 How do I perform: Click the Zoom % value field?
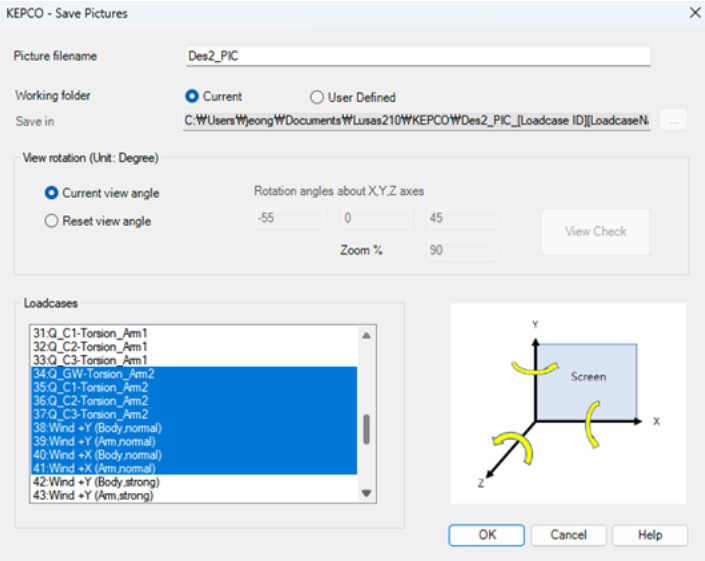(x=461, y=250)
